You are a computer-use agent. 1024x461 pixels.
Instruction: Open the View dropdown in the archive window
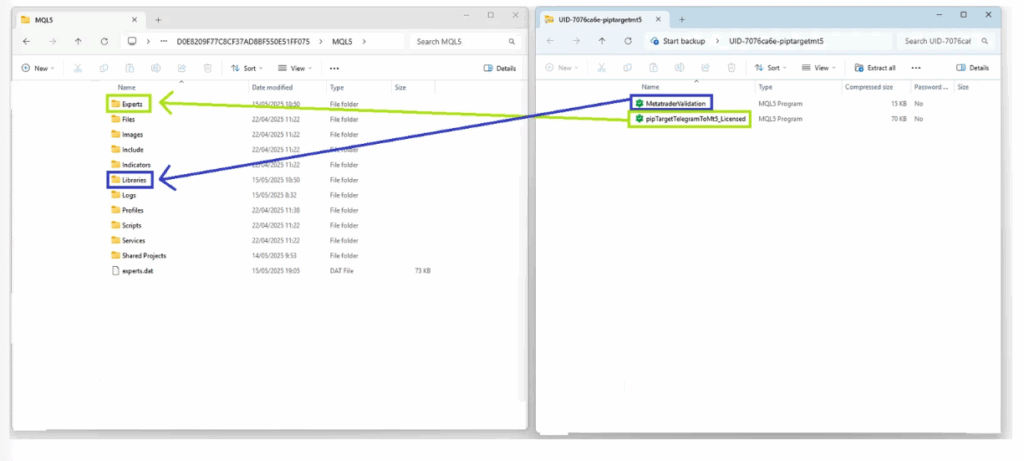tap(821, 68)
